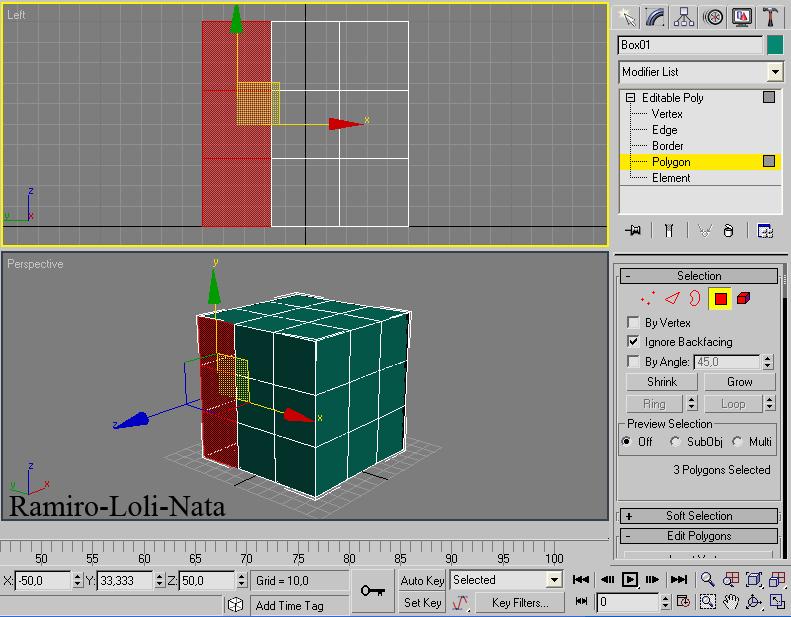Screen dimensions: 791x617
Task: Click the Box01 object name field
Action: tap(690, 45)
